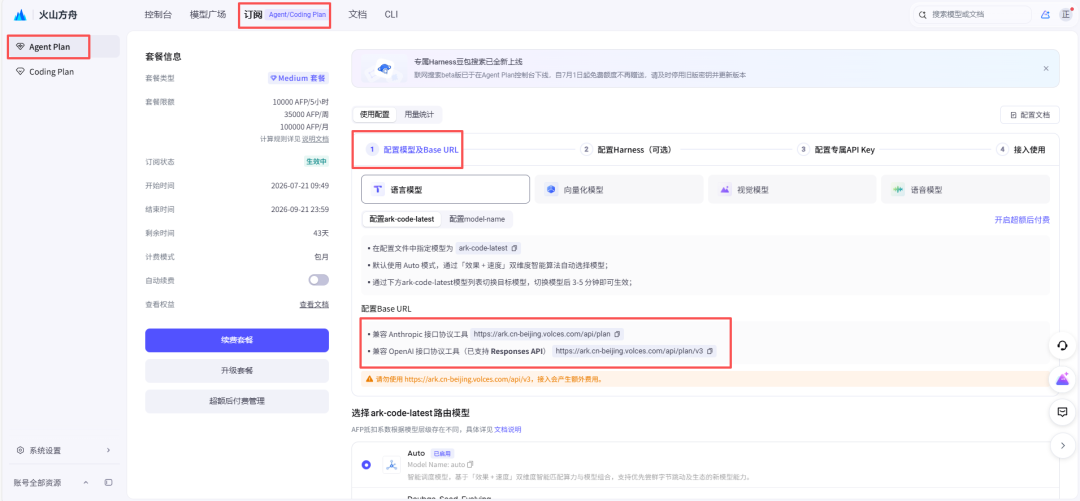Select the 向量化模型 tab
This screenshot has height=501, width=1080.
click(x=619, y=190)
